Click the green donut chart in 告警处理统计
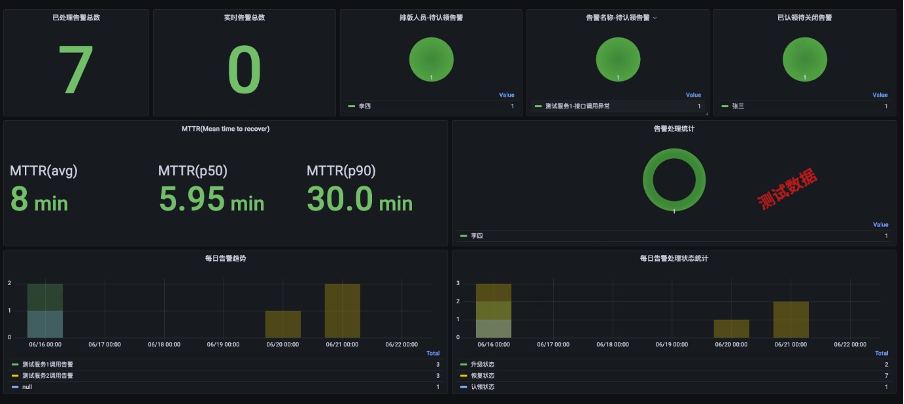 [x=674, y=179]
